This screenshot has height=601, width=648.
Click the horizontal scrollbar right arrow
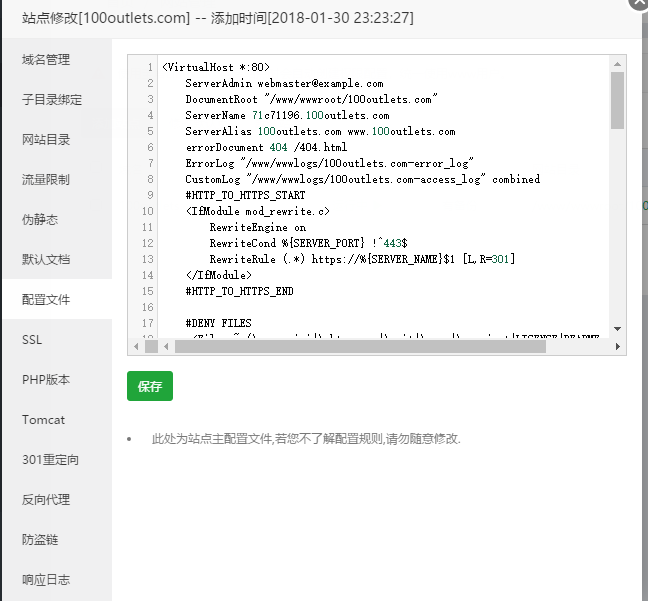tap(617, 346)
